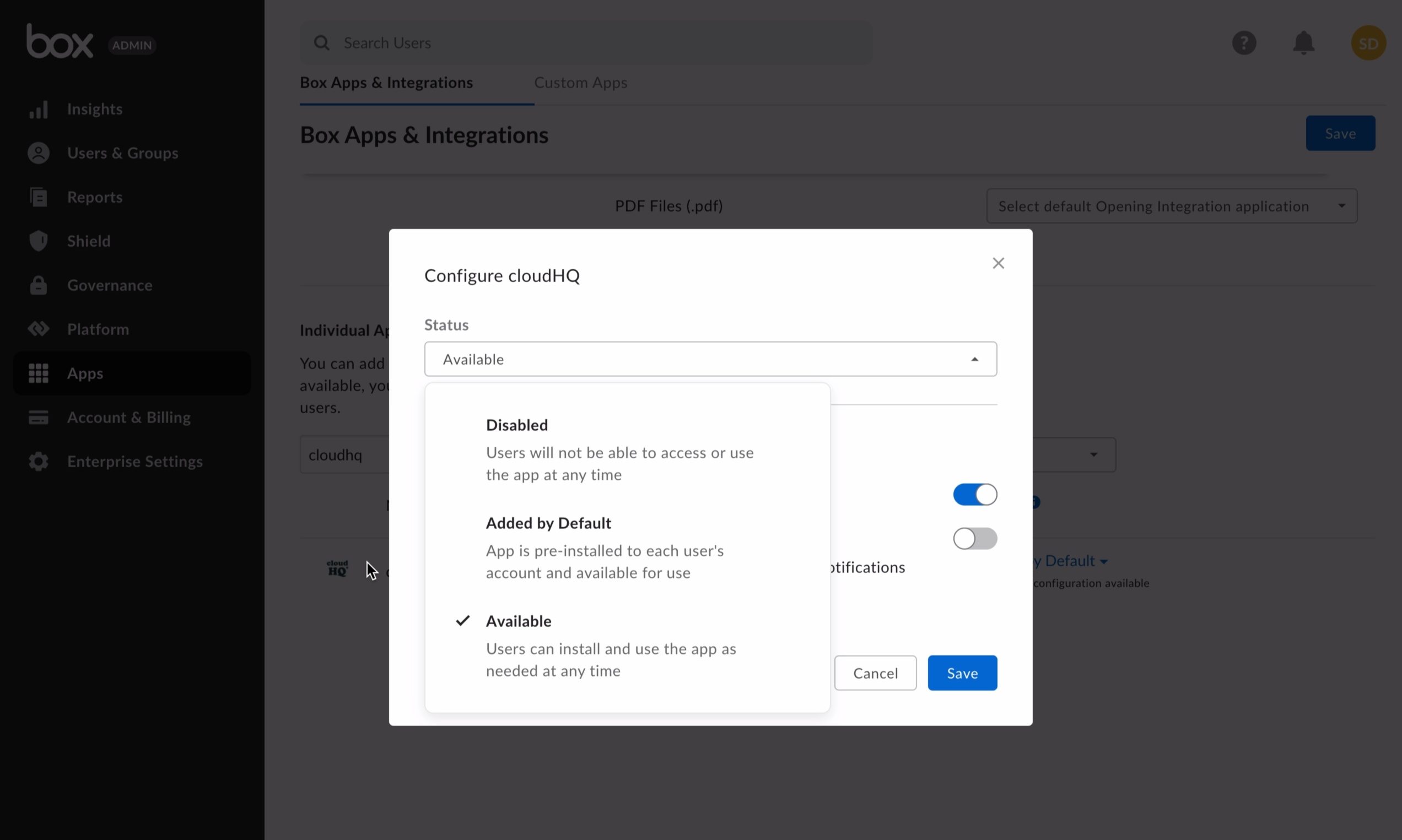Click the Insights bar chart icon
This screenshot has height=840, width=1402.
tap(39, 109)
